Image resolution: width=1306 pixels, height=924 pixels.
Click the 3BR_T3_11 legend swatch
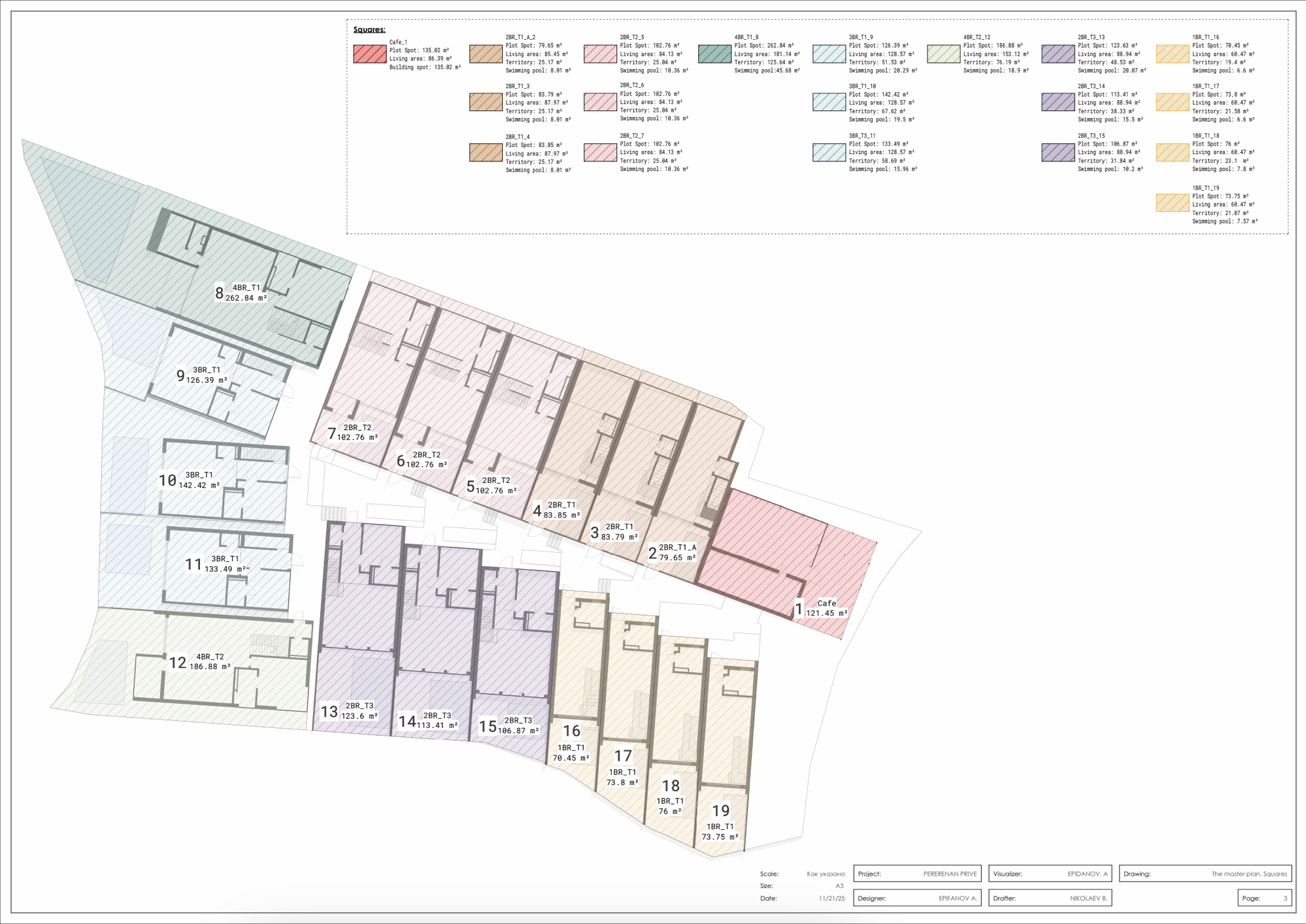(x=829, y=152)
